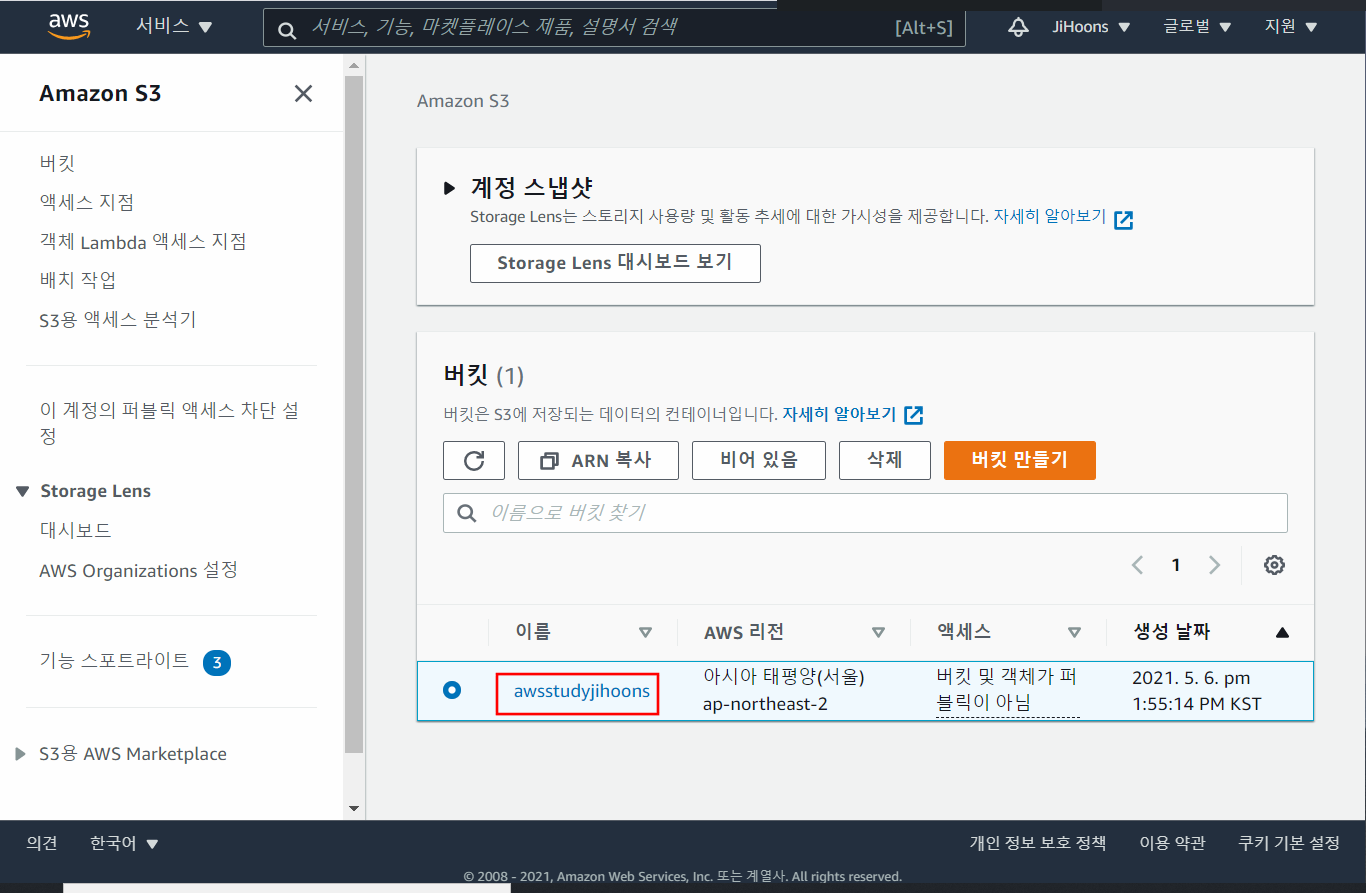Click the Amazon S3 breadcrumb
The width and height of the screenshot is (1366, 893).
(463, 101)
